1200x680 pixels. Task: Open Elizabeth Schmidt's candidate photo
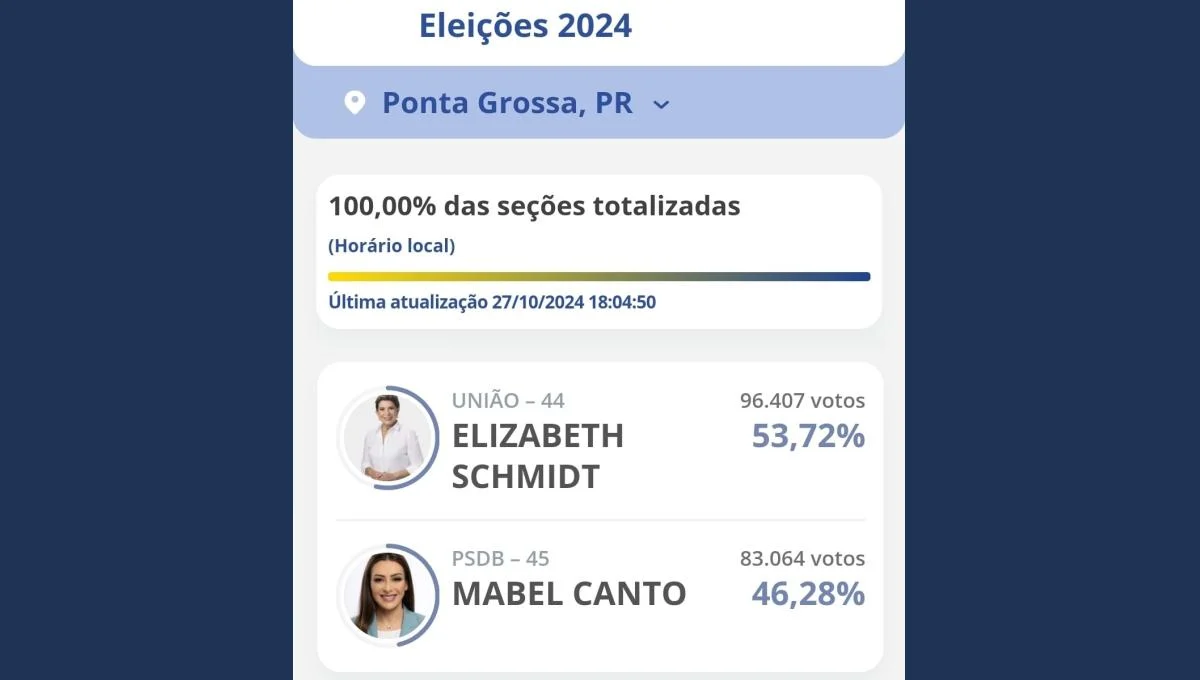[388, 437]
